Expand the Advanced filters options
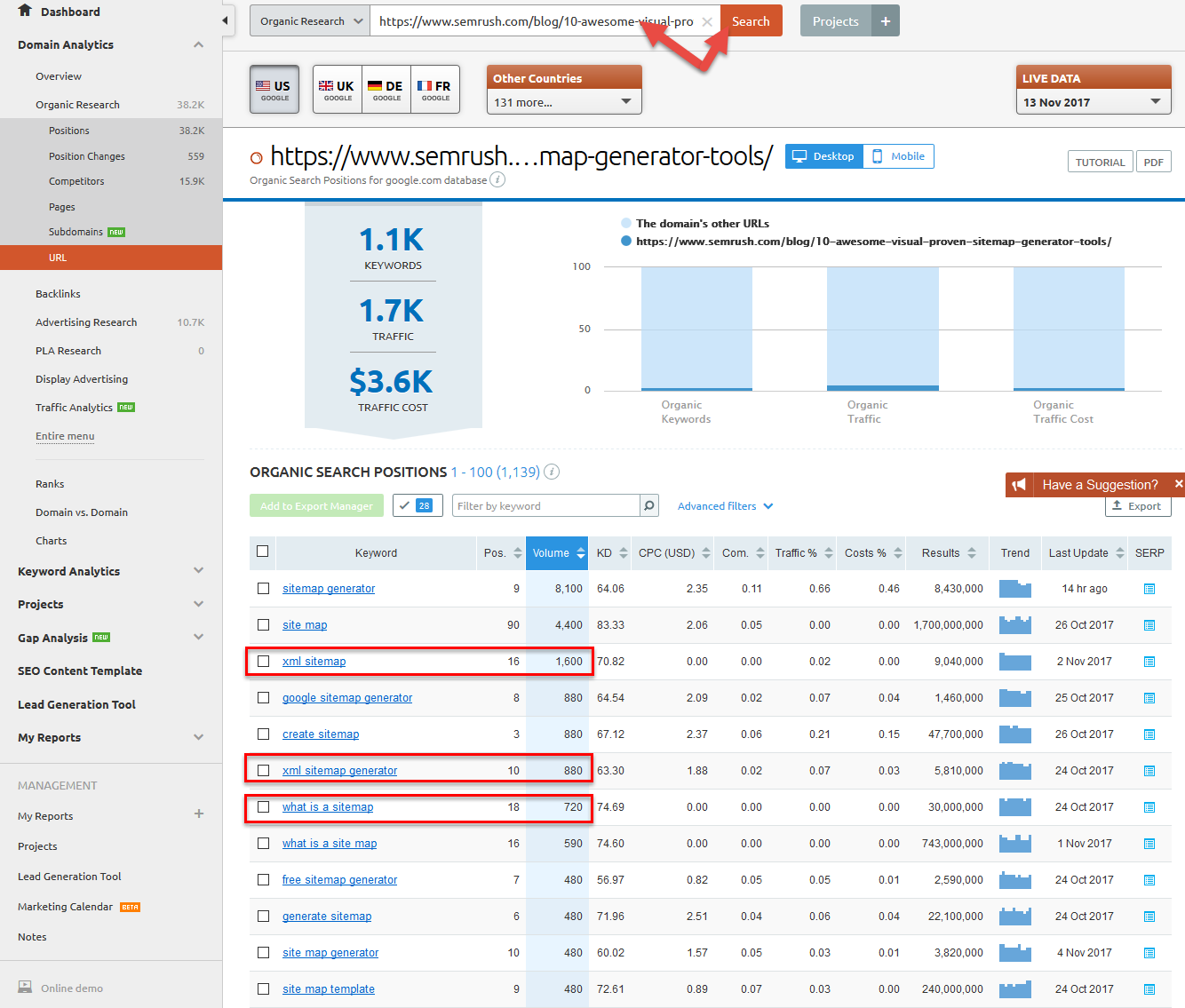Image resolution: width=1185 pixels, height=1008 pixels. 723,505
